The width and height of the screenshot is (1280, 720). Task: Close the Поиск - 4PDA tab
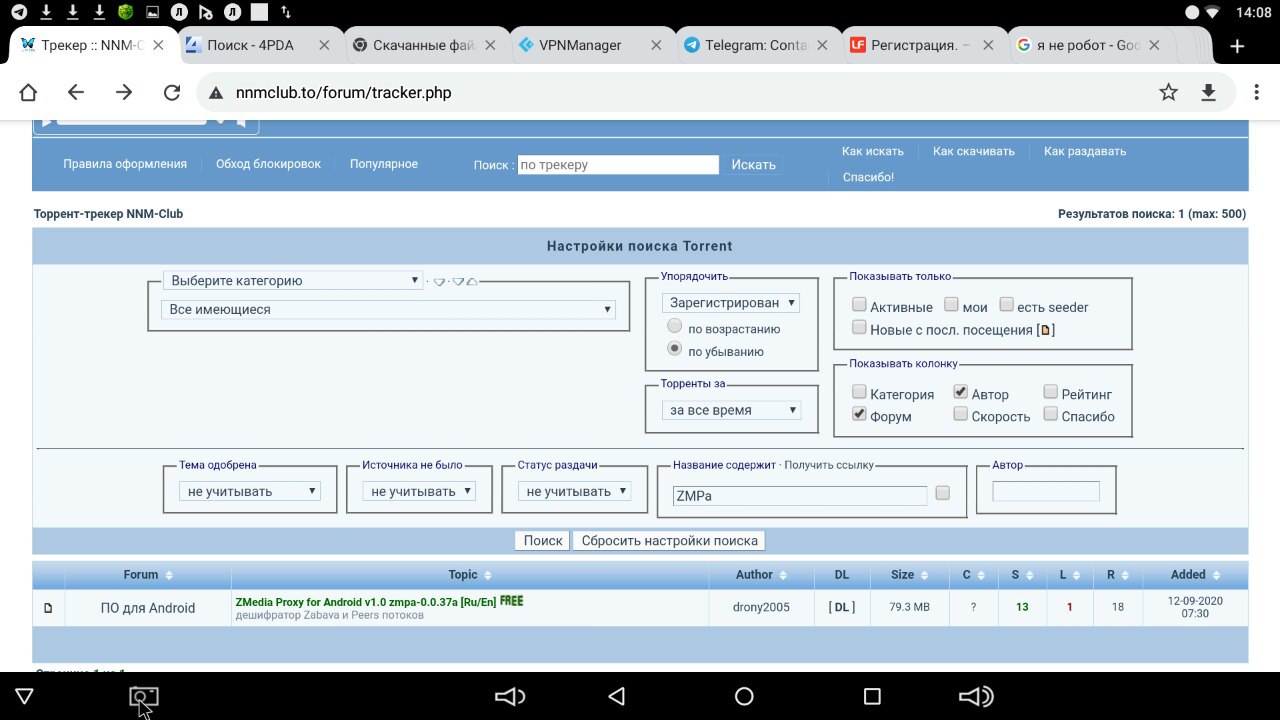click(324, 45)
